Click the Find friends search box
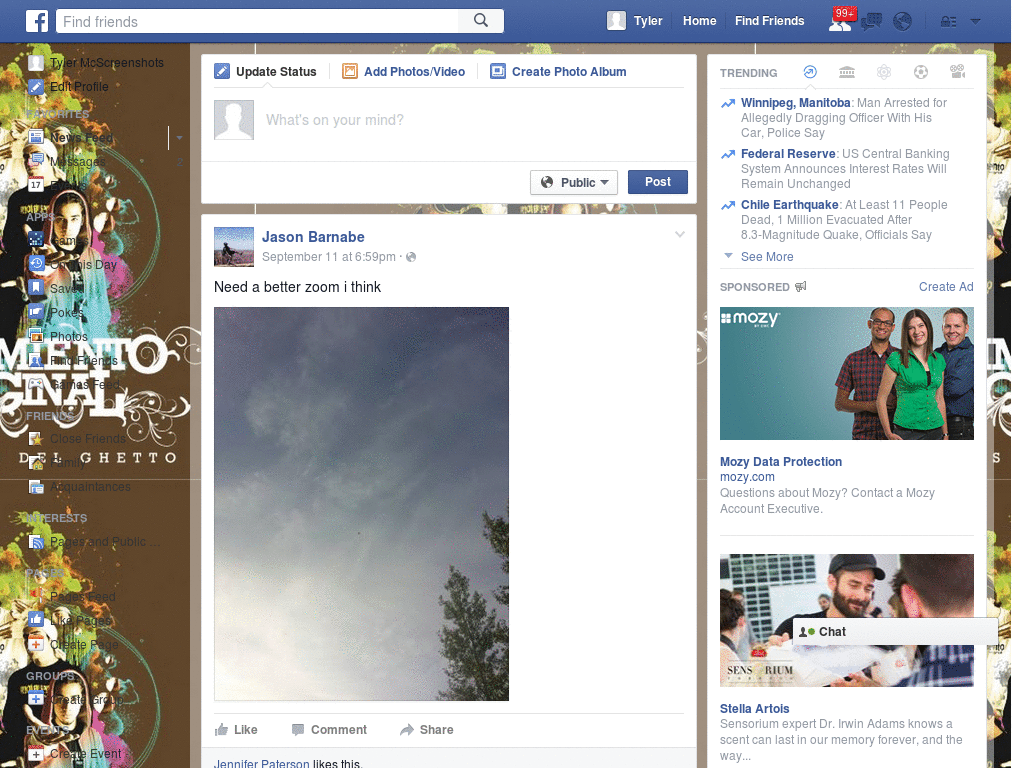 pyautogui.click(x=257, y=22)
